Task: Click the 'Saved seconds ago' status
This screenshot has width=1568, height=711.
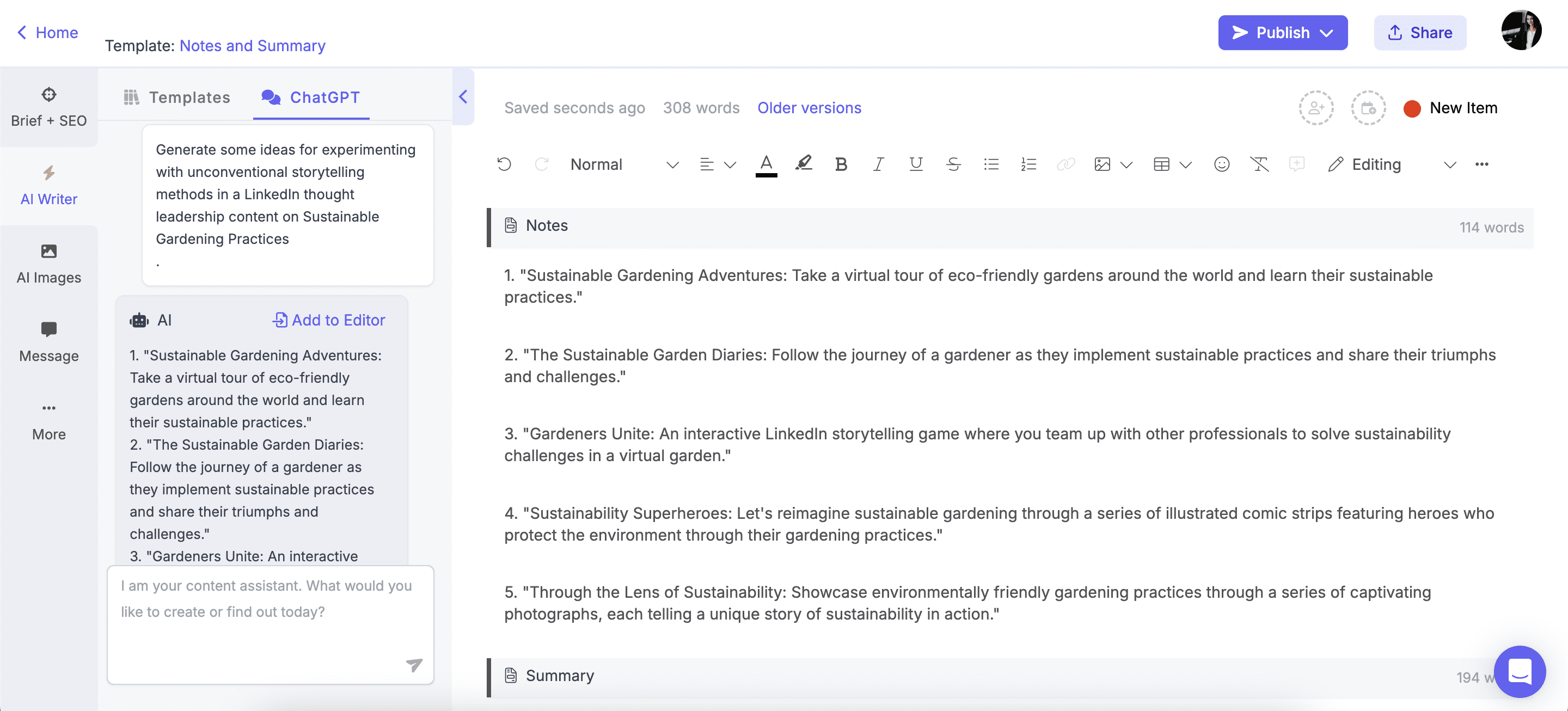Action: [x=574, y=108]
